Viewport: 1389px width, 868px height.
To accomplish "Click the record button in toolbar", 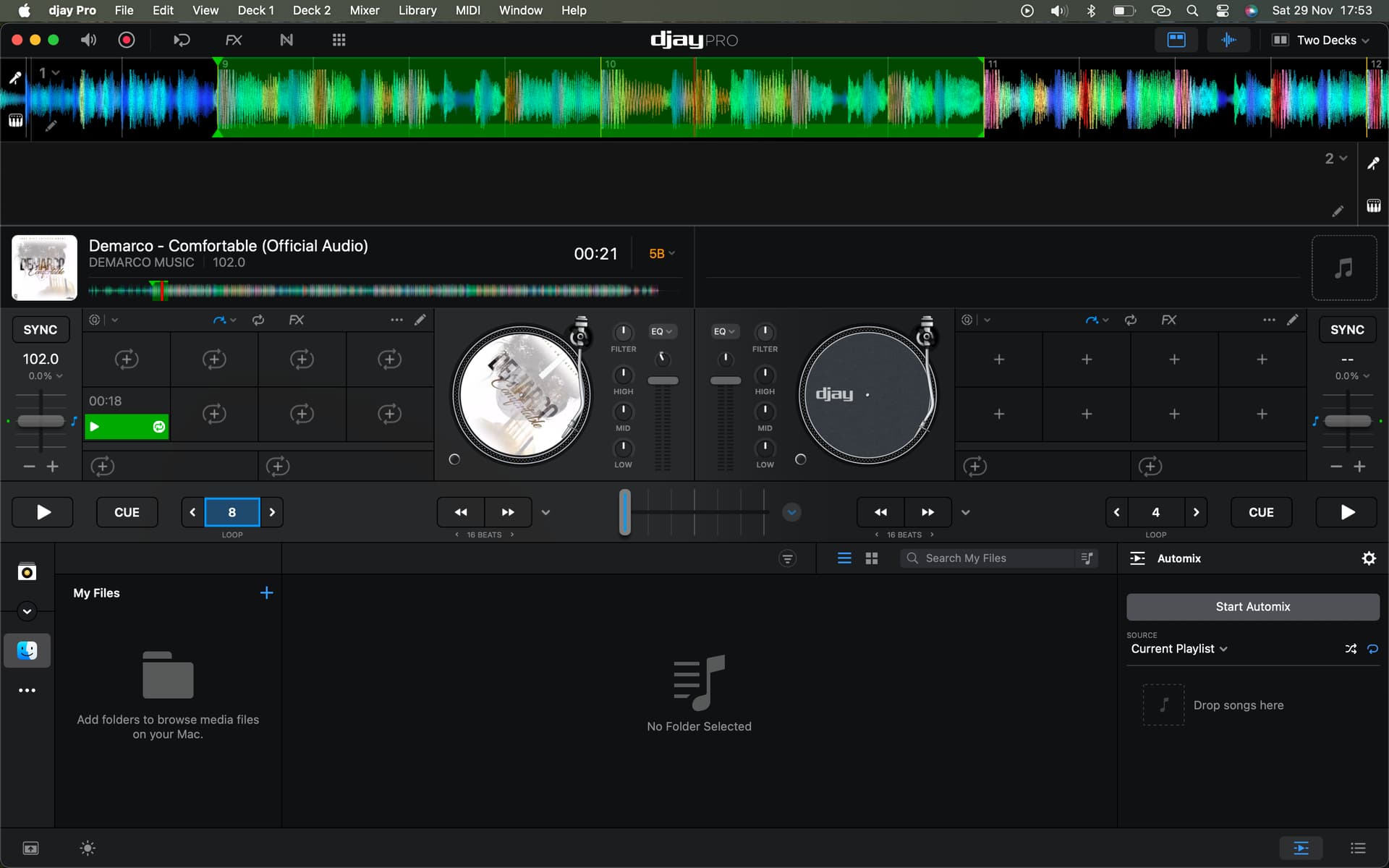I will point(127,40).
